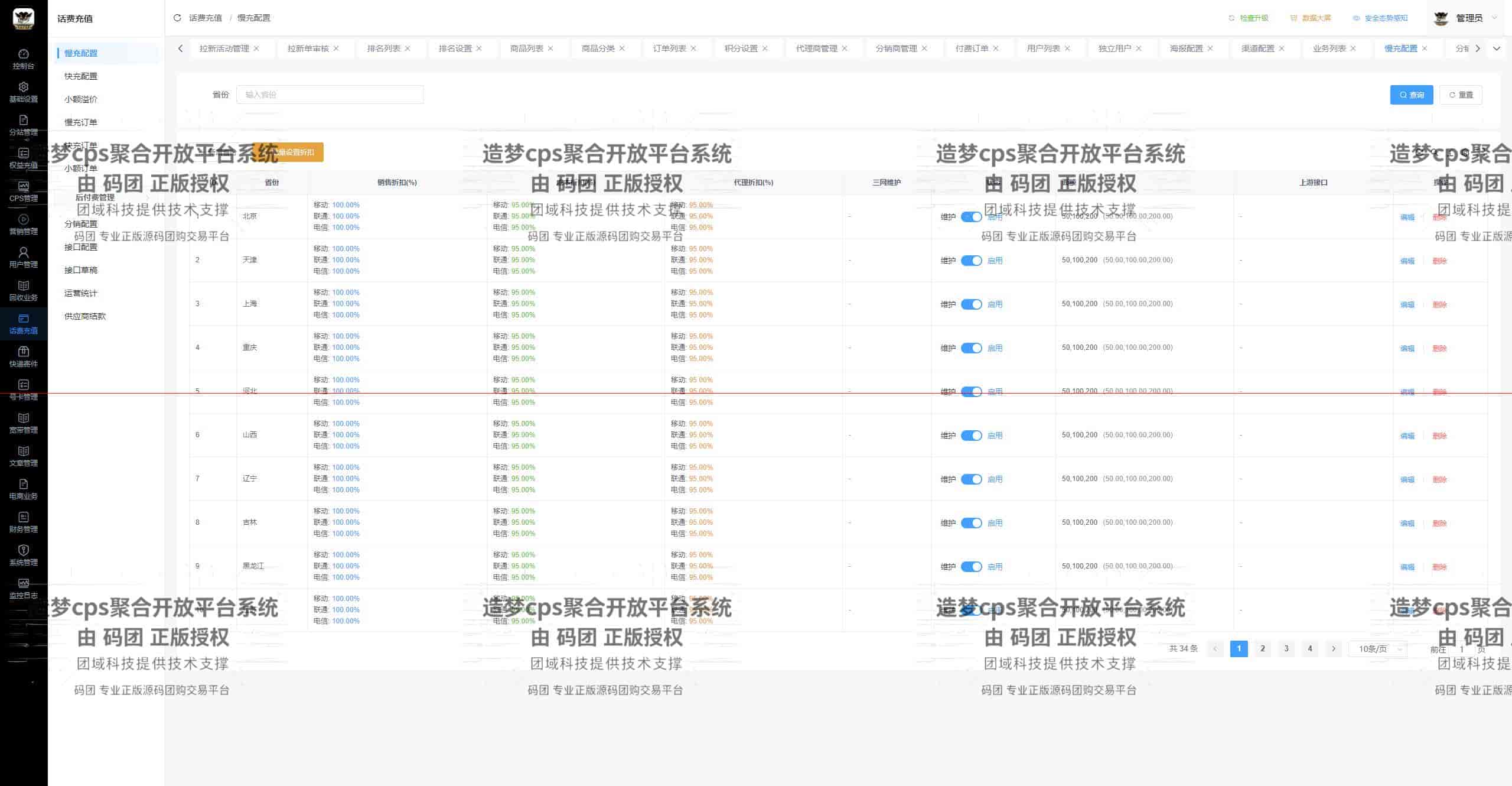Toggle the 维护 switch for 山西

coord(971,436)
